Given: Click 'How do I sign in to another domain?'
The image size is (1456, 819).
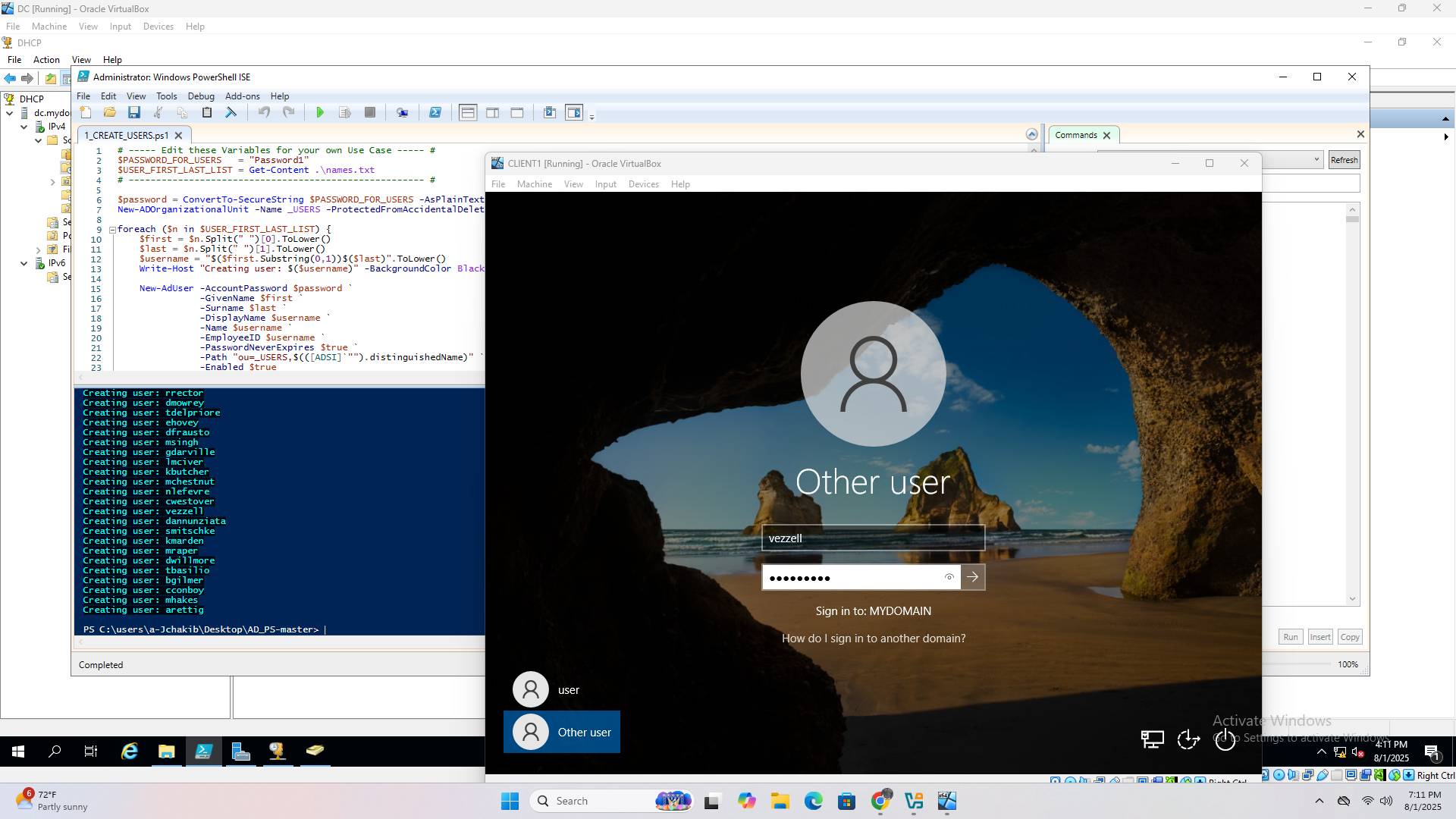Looking at the screenshot, I should click(x=874, y=639).
